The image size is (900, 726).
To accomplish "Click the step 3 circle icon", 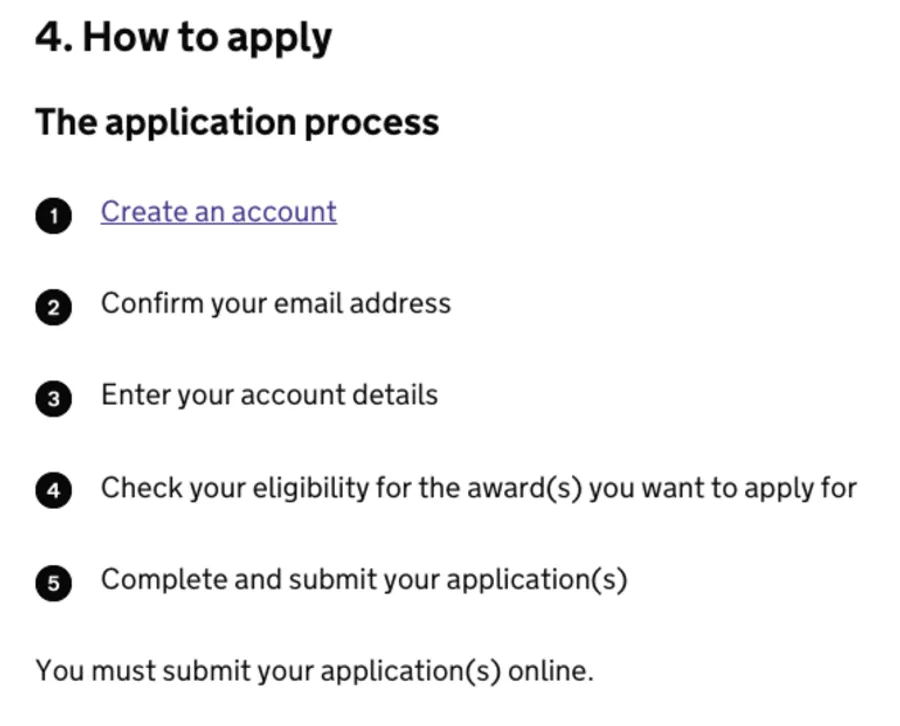I will pyautogui.click(x=54, y=399).
